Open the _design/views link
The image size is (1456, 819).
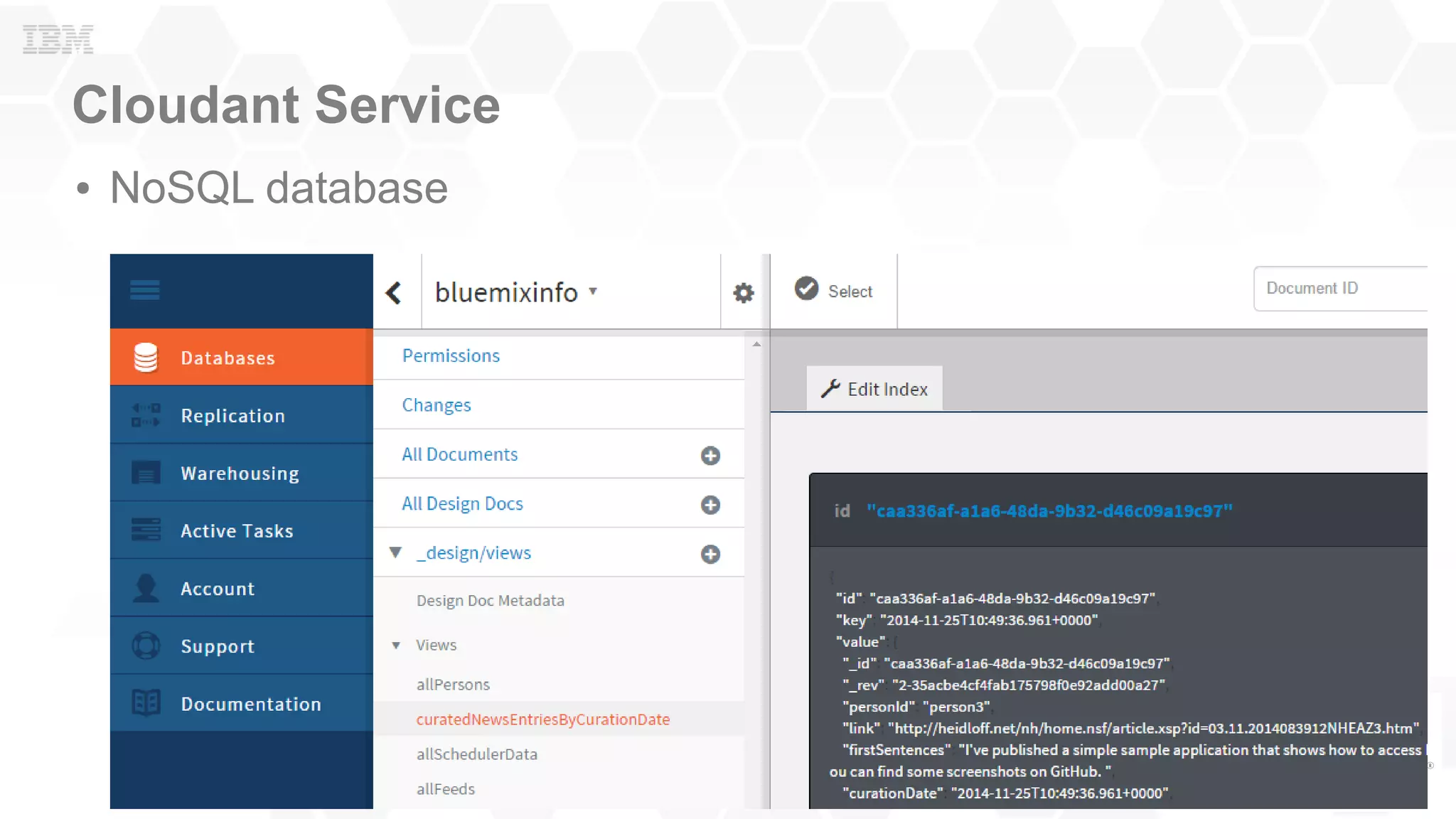point(473,553)
